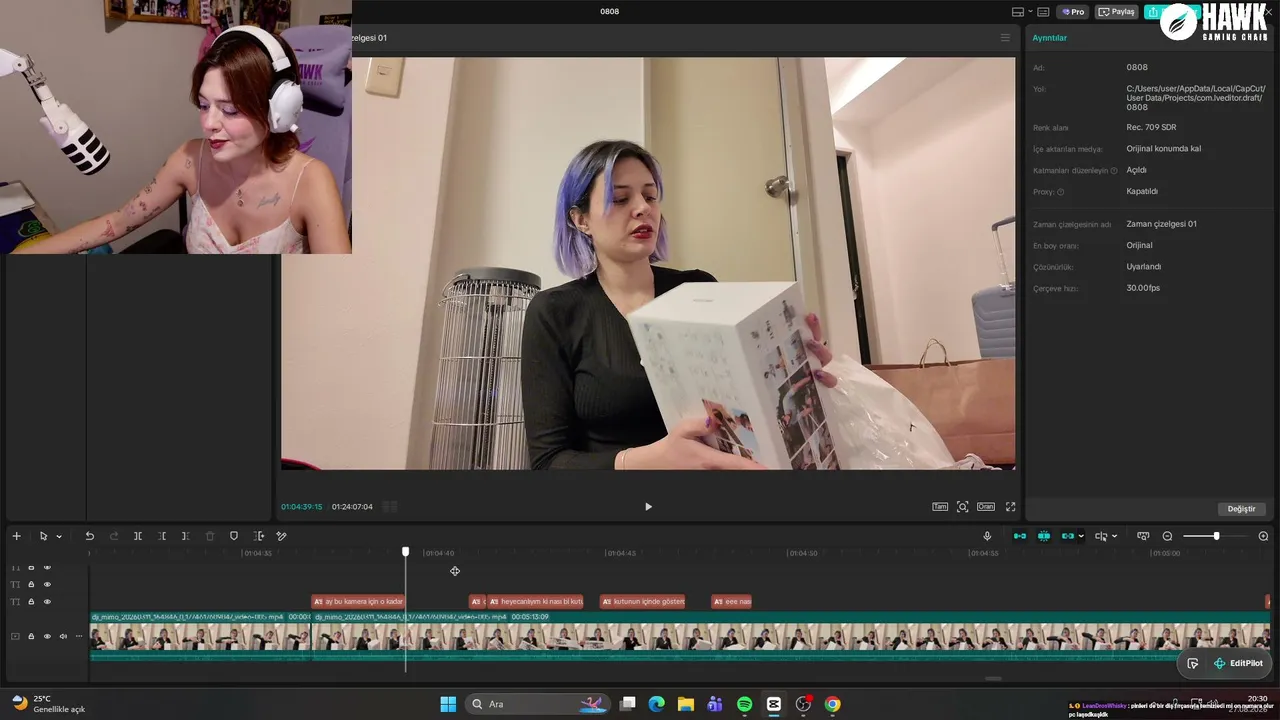Select the 'eee nas' caption clip
The height and width of the screenshot is (720, 1280).
pyautogui.click(x=731, y=602)
